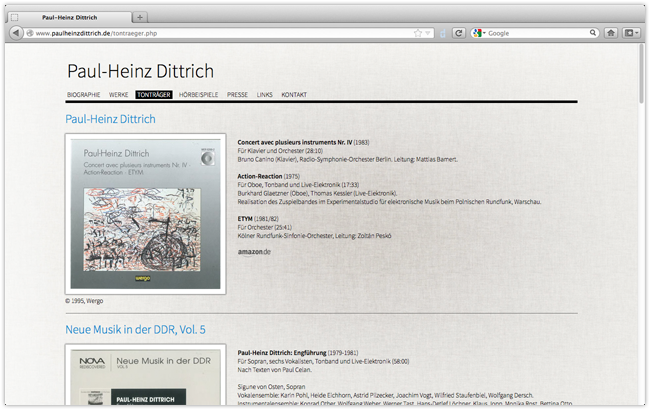Click the Sigune von Osten, Sopran line
650x410 pixels.
tap(272, 387)
